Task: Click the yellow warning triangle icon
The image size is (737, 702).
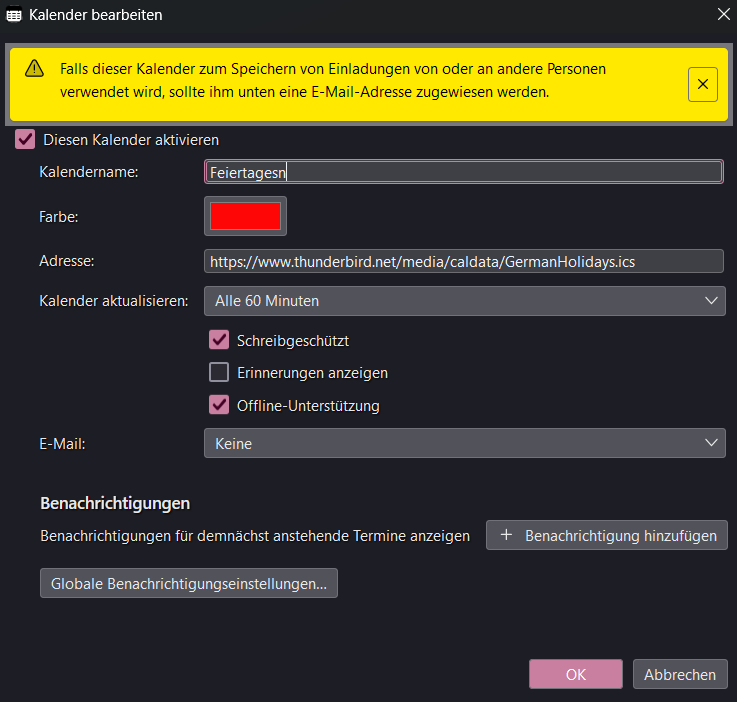Action: 35,68
